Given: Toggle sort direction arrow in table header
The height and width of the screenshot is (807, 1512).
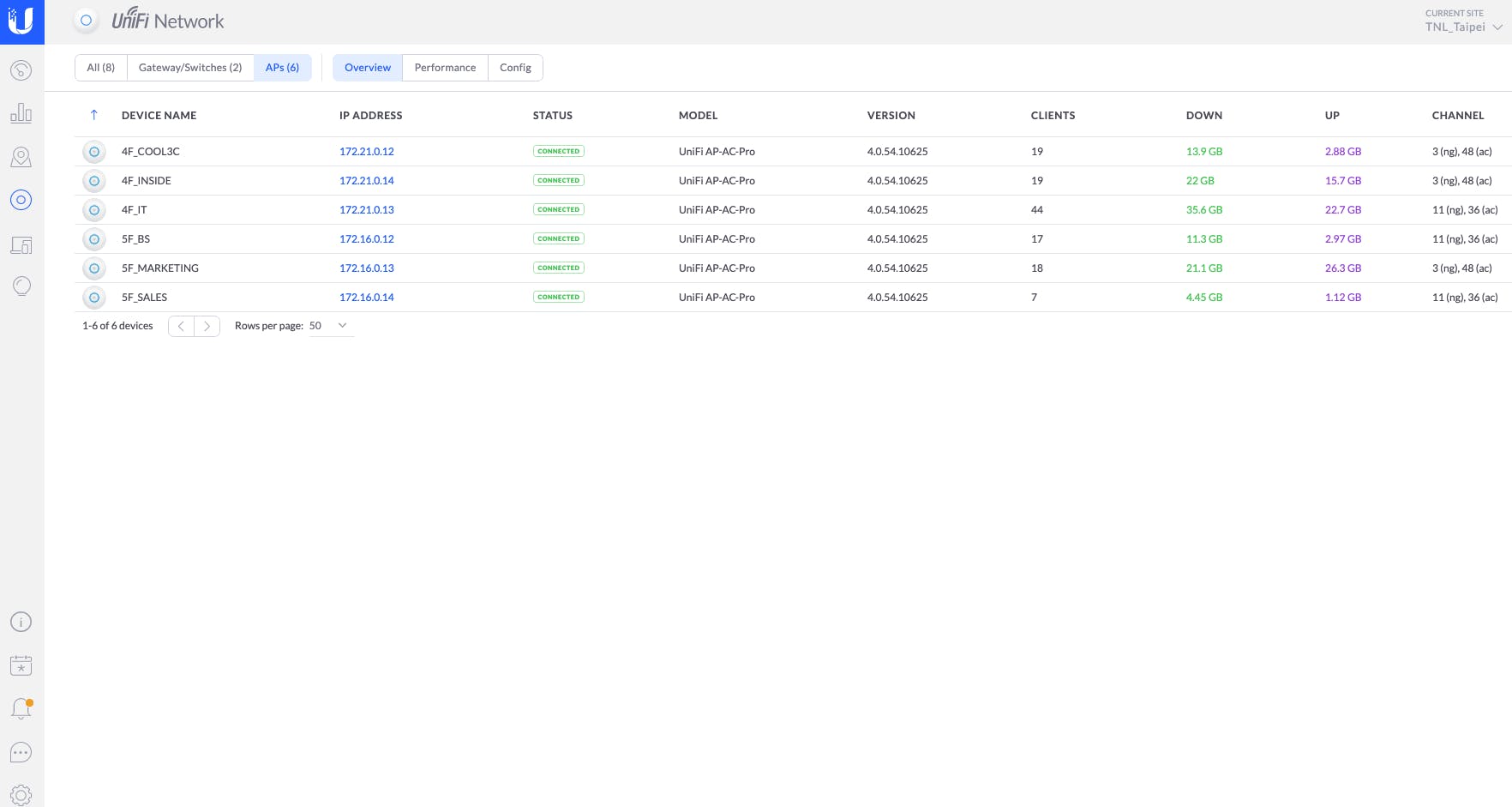Looking at the screenshot, I should click(x=94, y=115).
